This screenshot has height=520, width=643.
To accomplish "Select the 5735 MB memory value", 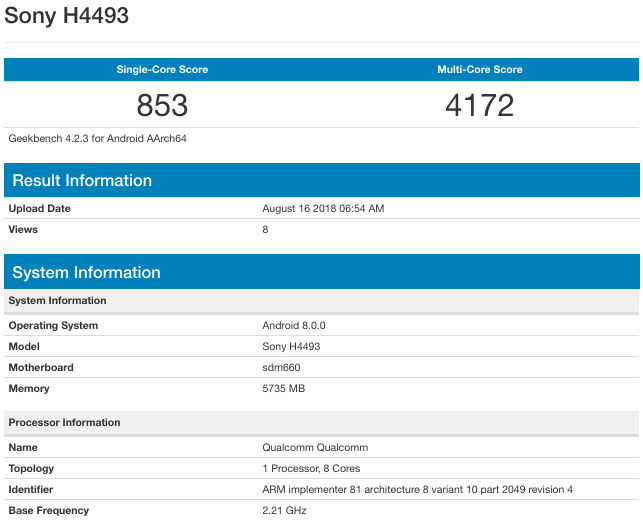I will [284, 388].
